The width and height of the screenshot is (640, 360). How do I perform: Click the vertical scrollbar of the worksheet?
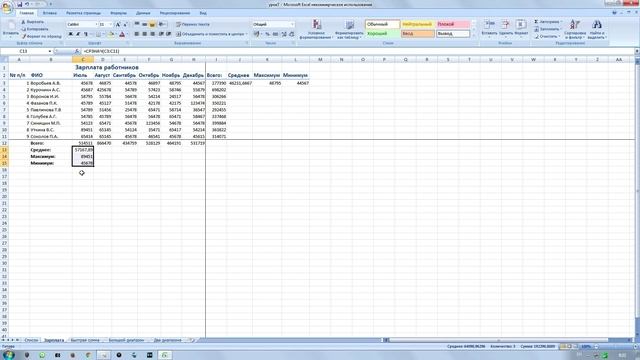pos(637,196)
